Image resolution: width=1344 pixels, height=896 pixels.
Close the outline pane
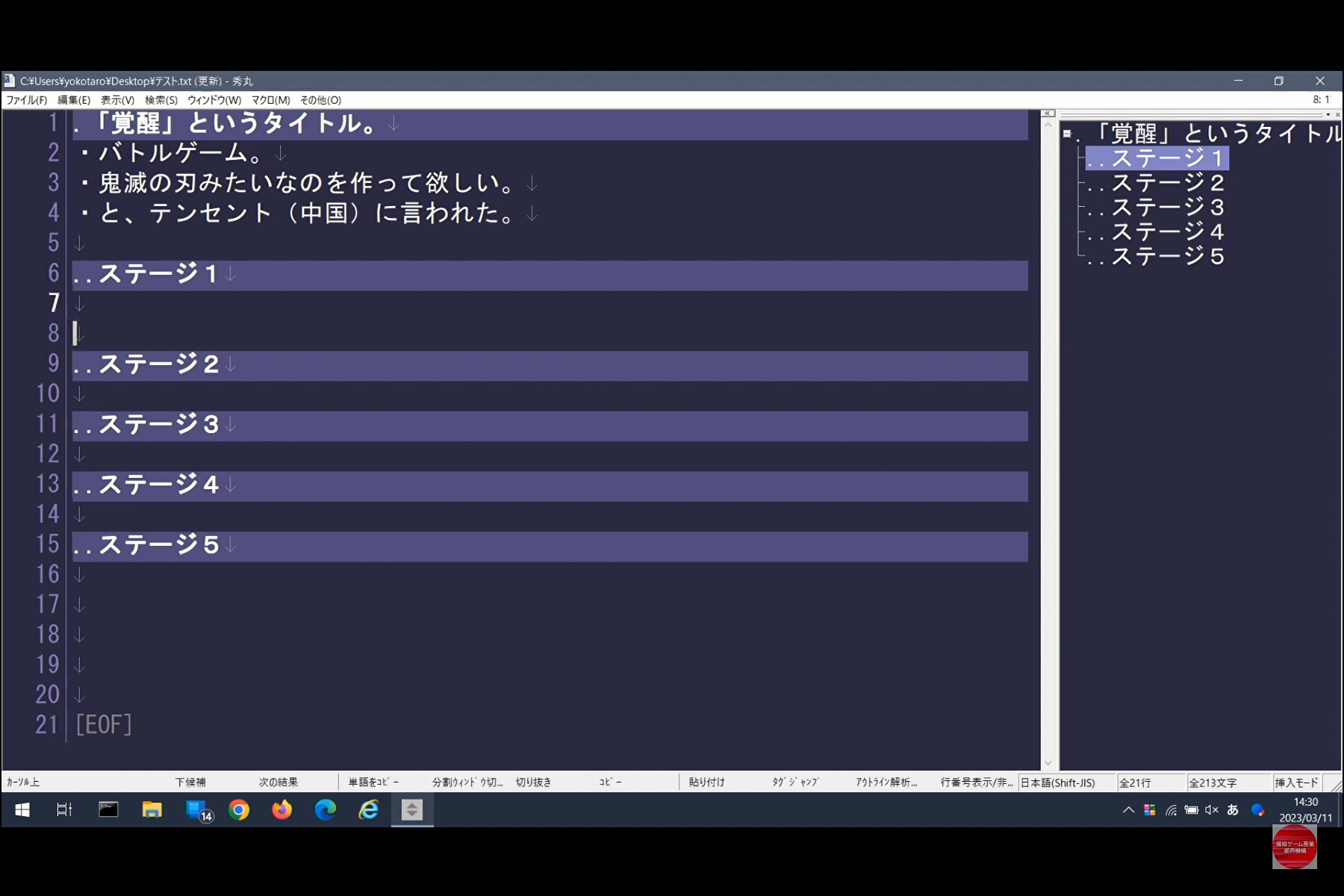click(x=1337, y=114)
